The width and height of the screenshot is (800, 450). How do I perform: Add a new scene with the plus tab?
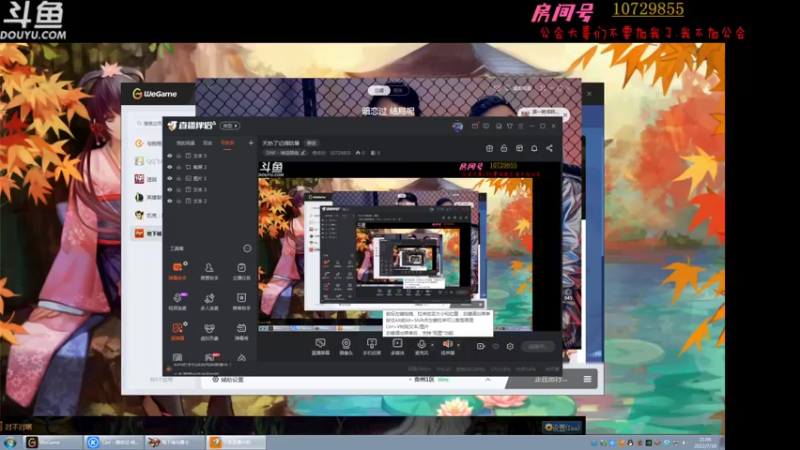pos(251,143)
